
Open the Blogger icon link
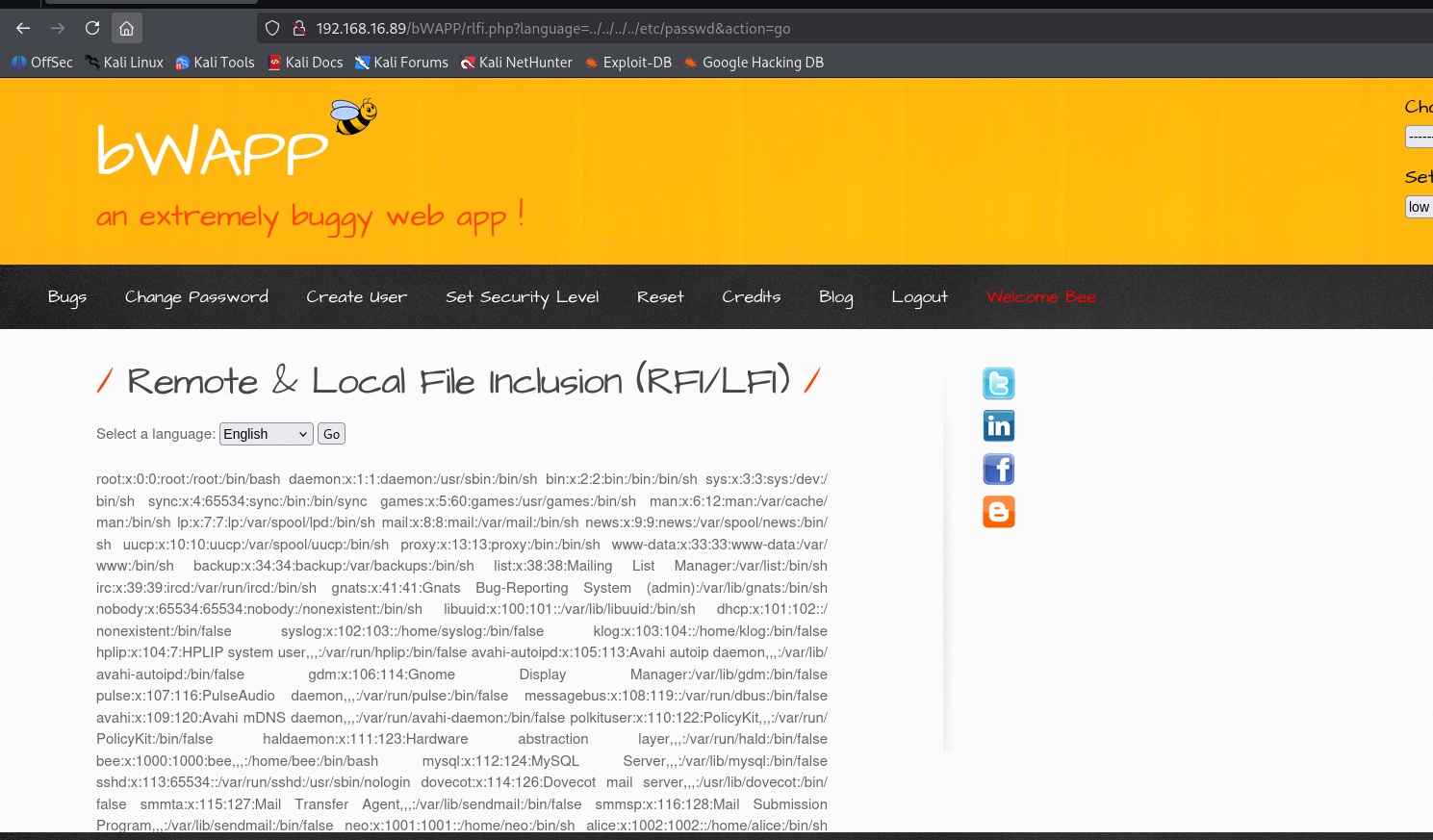[x=999, y=512]
